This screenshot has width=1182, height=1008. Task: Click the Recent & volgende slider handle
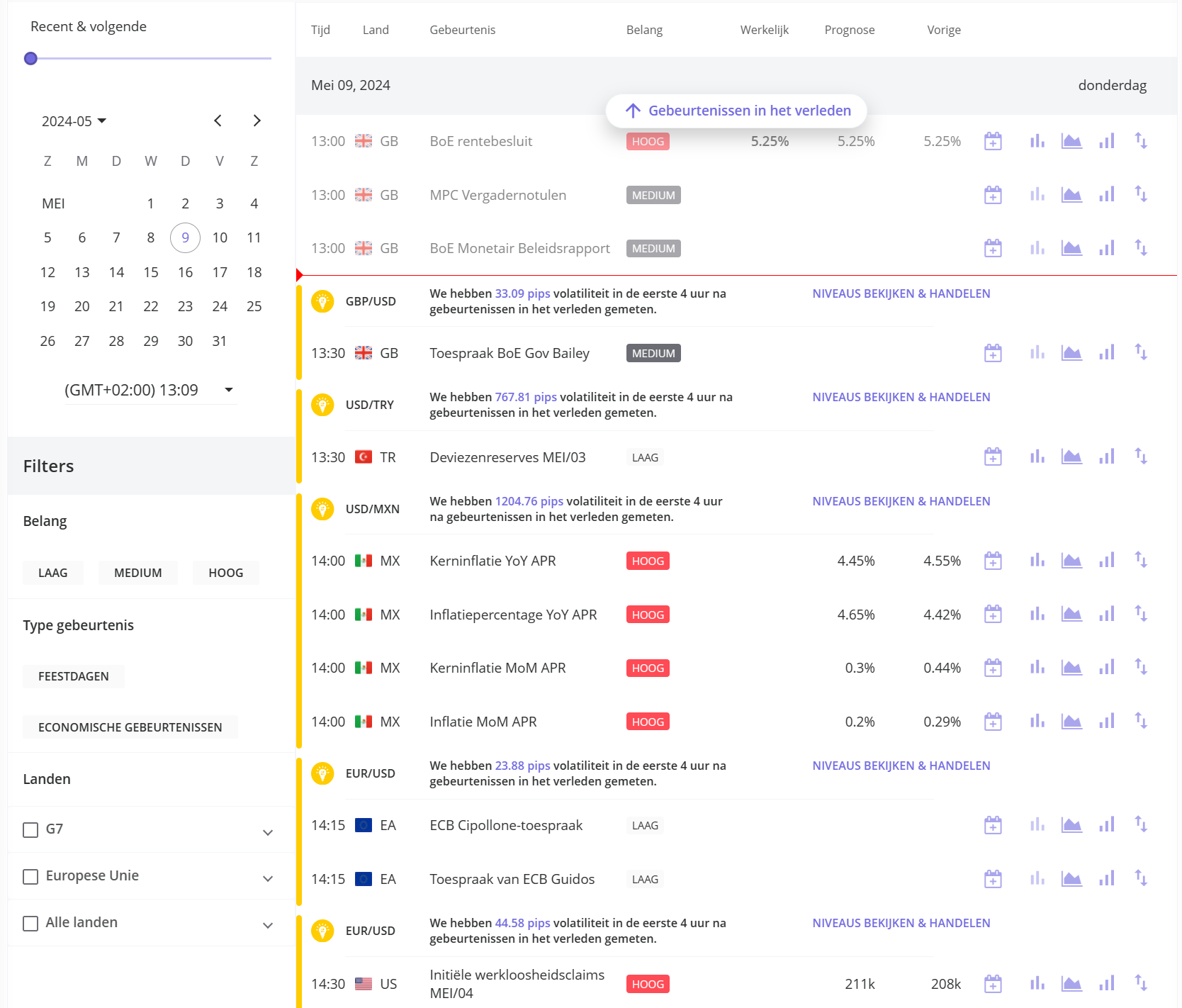point(30,58)
